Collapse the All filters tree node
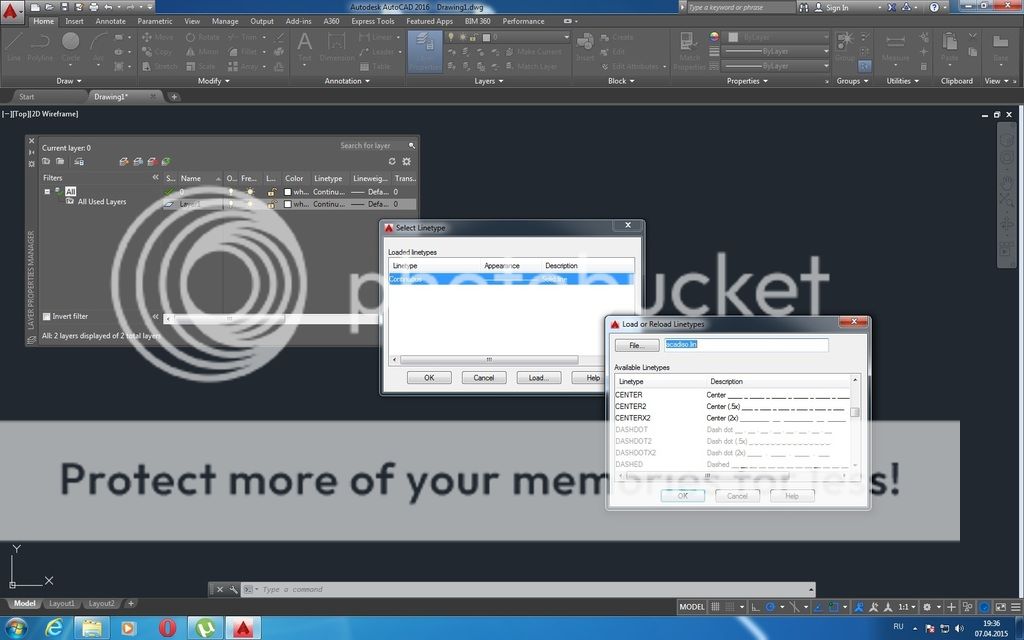Screen dimensions: 1024x640 pyautogui.click(x=47, y=191)
